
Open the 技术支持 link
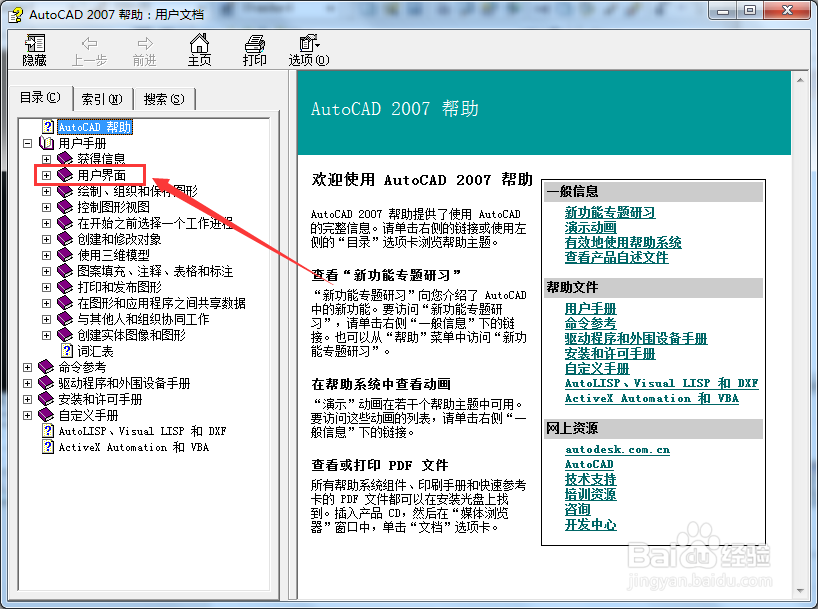[591, 479]
